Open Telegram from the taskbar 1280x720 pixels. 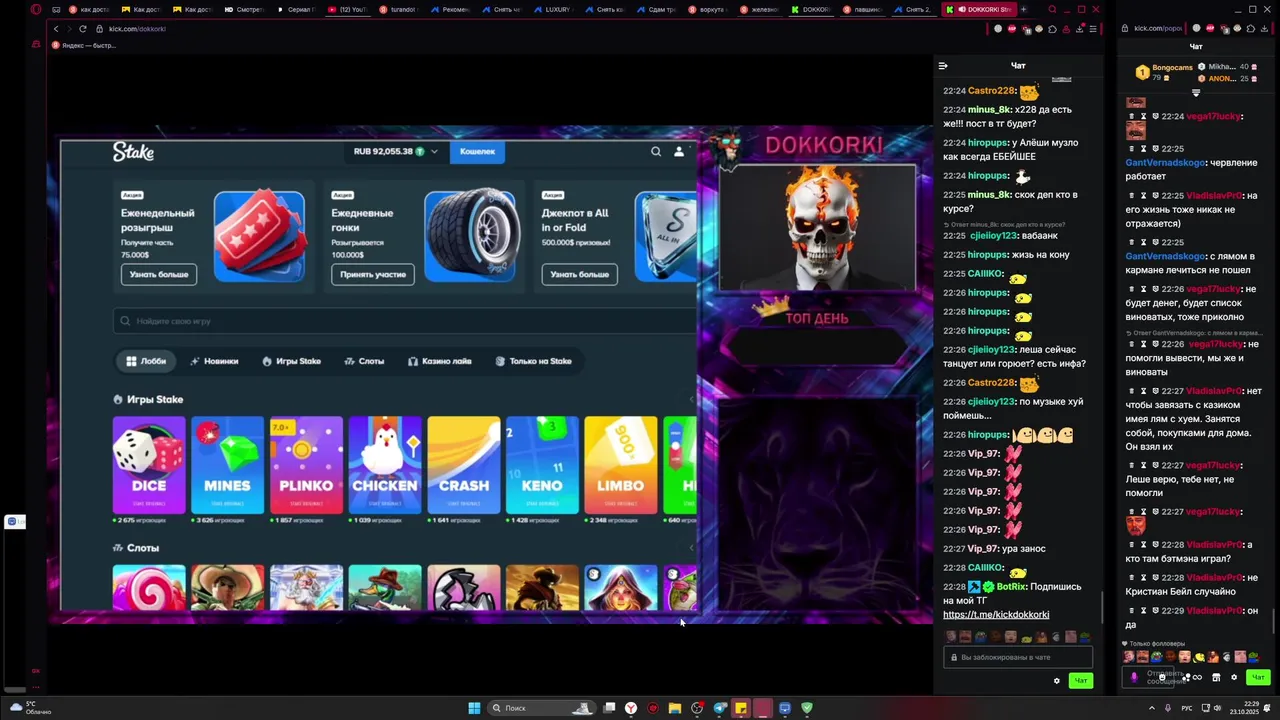tap(719, 708)
